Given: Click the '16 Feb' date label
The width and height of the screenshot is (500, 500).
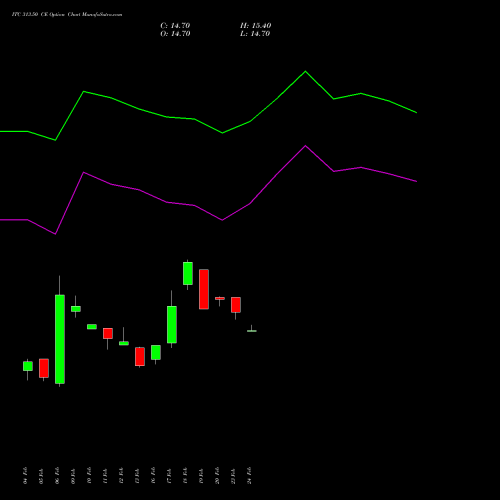Looking at the screenshot, I should point(153,475).
